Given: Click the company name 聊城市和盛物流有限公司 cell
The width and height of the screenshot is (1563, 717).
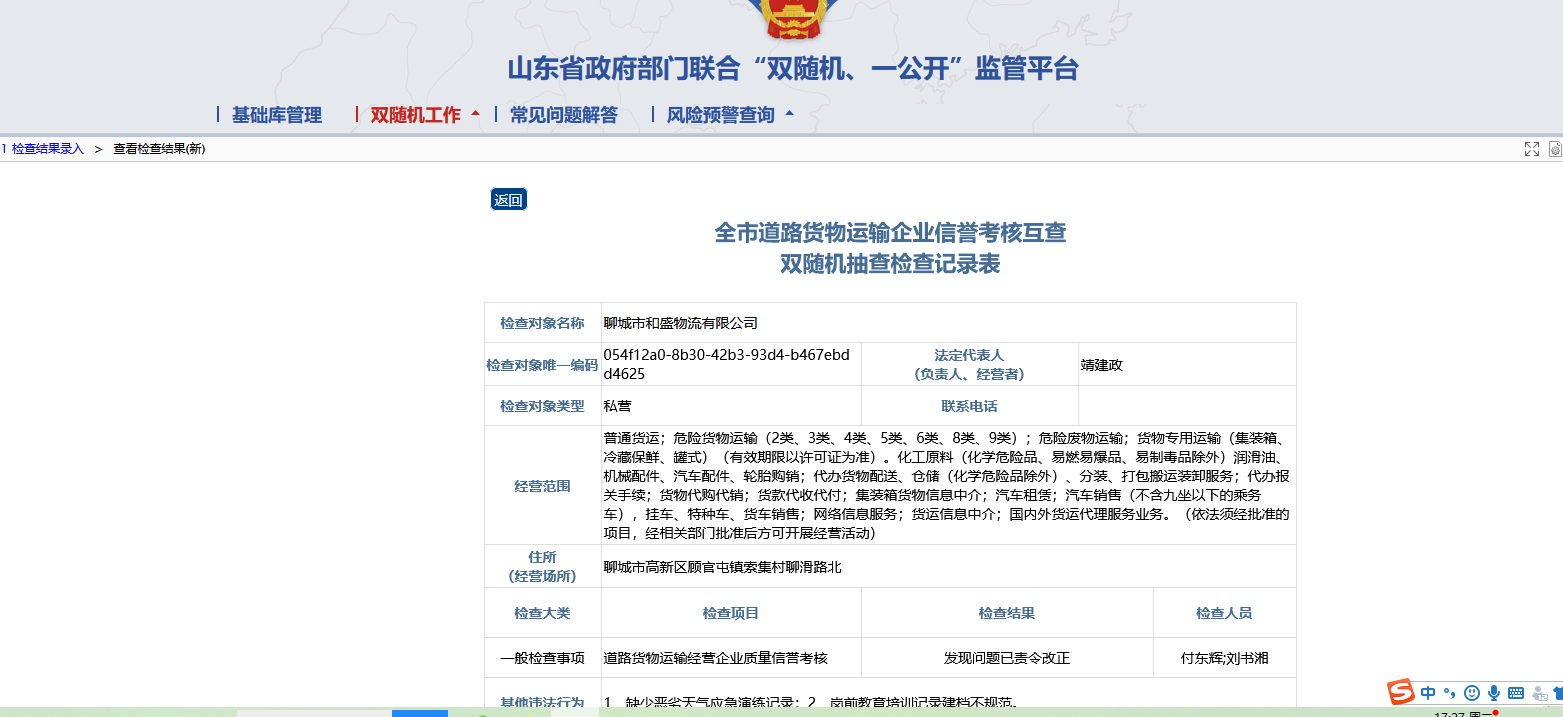Looking at the screenshot, I should tap(681, 323).
